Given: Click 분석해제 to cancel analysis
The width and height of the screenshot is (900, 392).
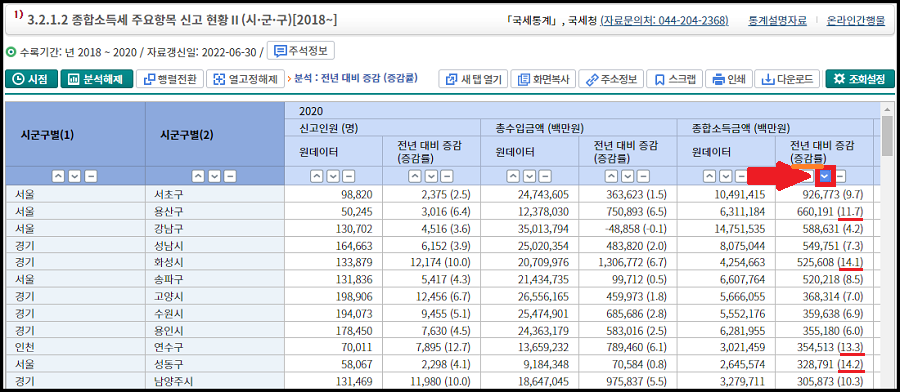Looking at the screenshot, I should 96,79.
